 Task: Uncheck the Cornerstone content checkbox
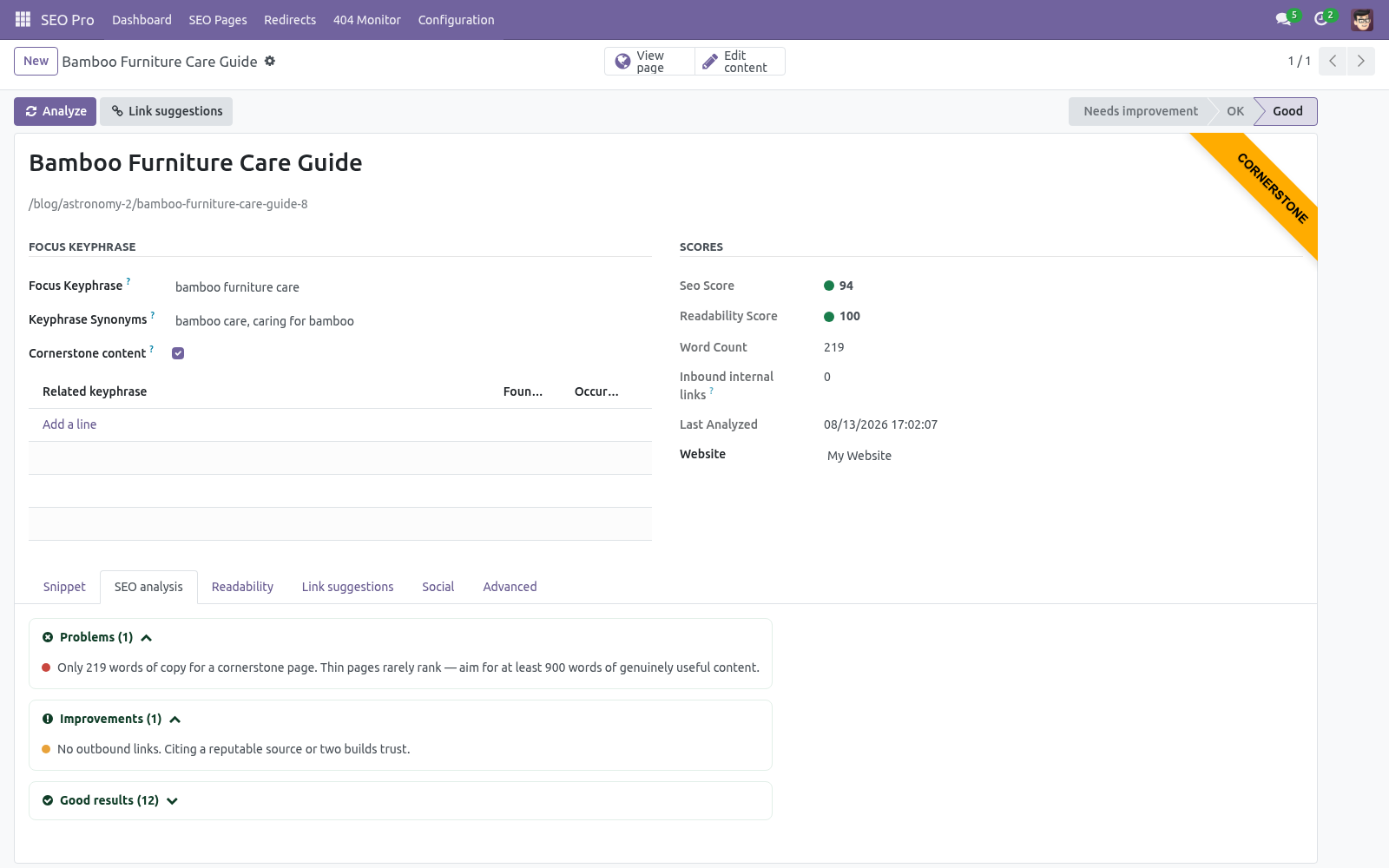coord(178,353)
